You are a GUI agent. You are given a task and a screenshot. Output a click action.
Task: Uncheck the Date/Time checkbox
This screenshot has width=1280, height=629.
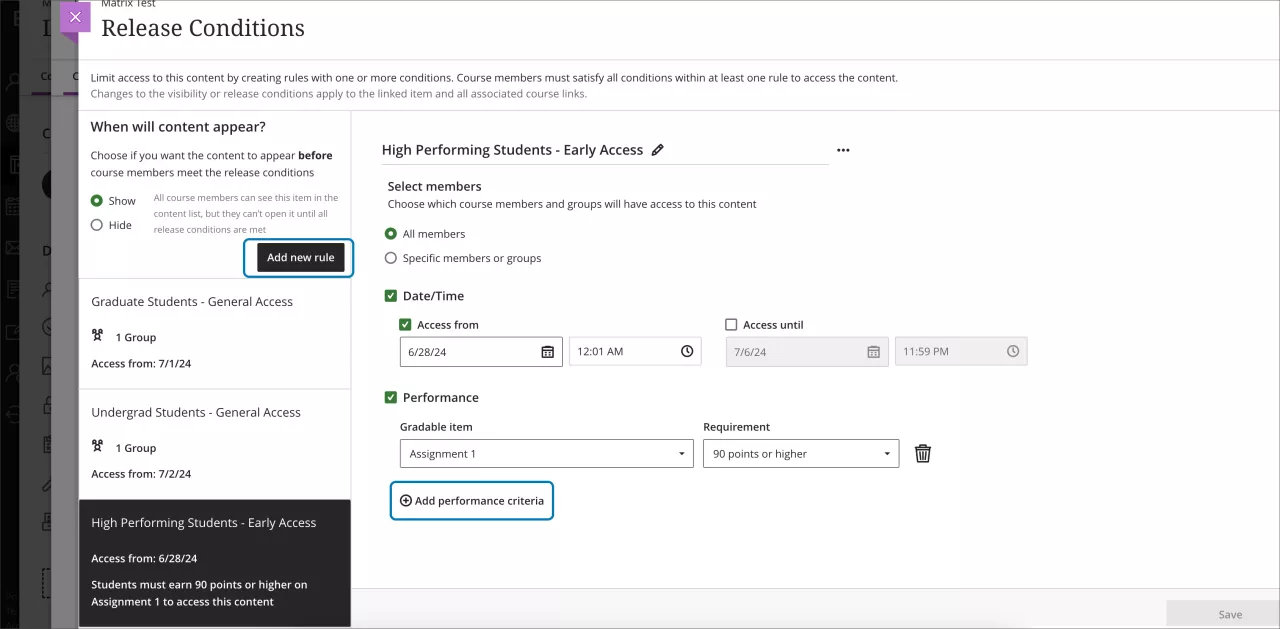point(390,295)
